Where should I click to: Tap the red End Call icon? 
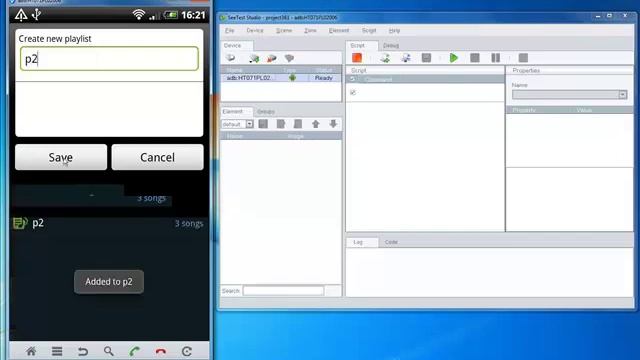(x=161, y=351)
